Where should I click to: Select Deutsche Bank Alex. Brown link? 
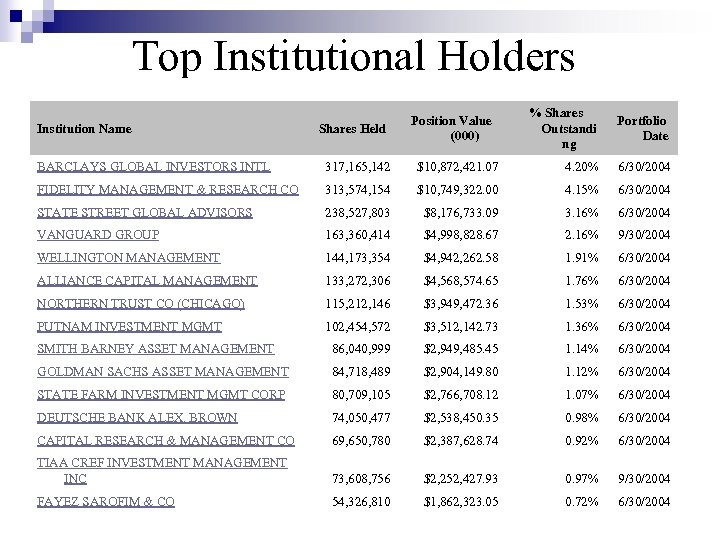pos(136,417)
